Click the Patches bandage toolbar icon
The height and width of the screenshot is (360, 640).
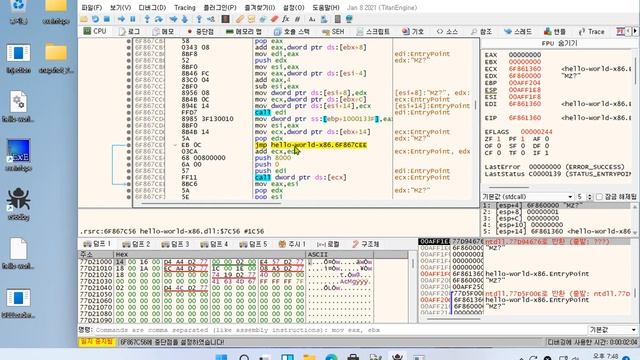[240, 19]
